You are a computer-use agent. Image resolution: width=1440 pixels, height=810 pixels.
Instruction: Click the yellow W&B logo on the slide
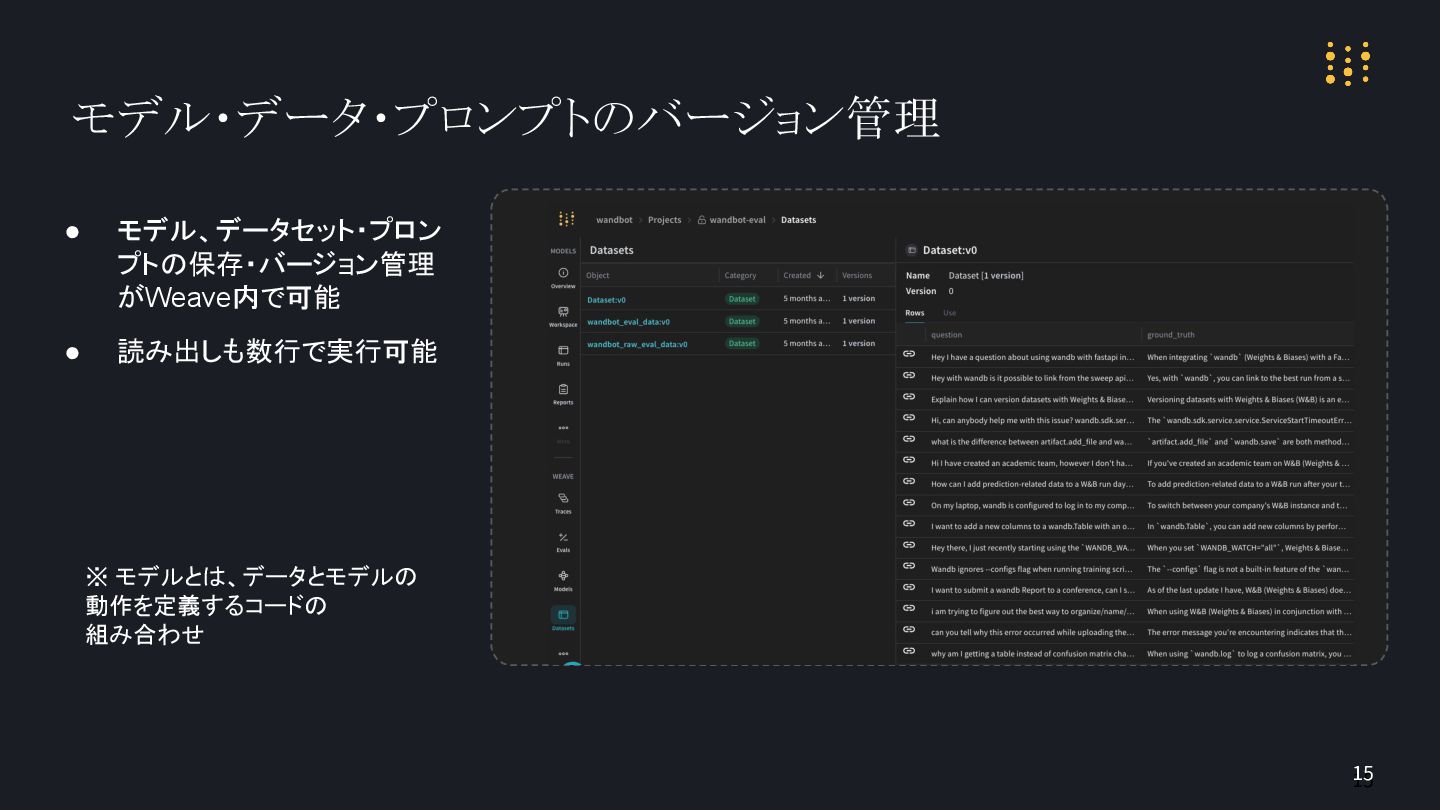tap(1347, 64)
